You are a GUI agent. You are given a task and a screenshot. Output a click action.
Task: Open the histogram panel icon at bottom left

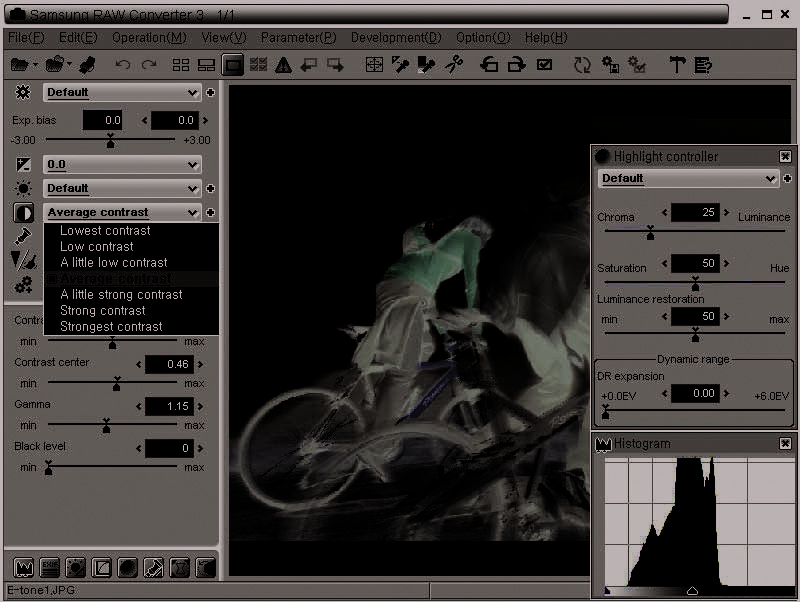[23, 567]
